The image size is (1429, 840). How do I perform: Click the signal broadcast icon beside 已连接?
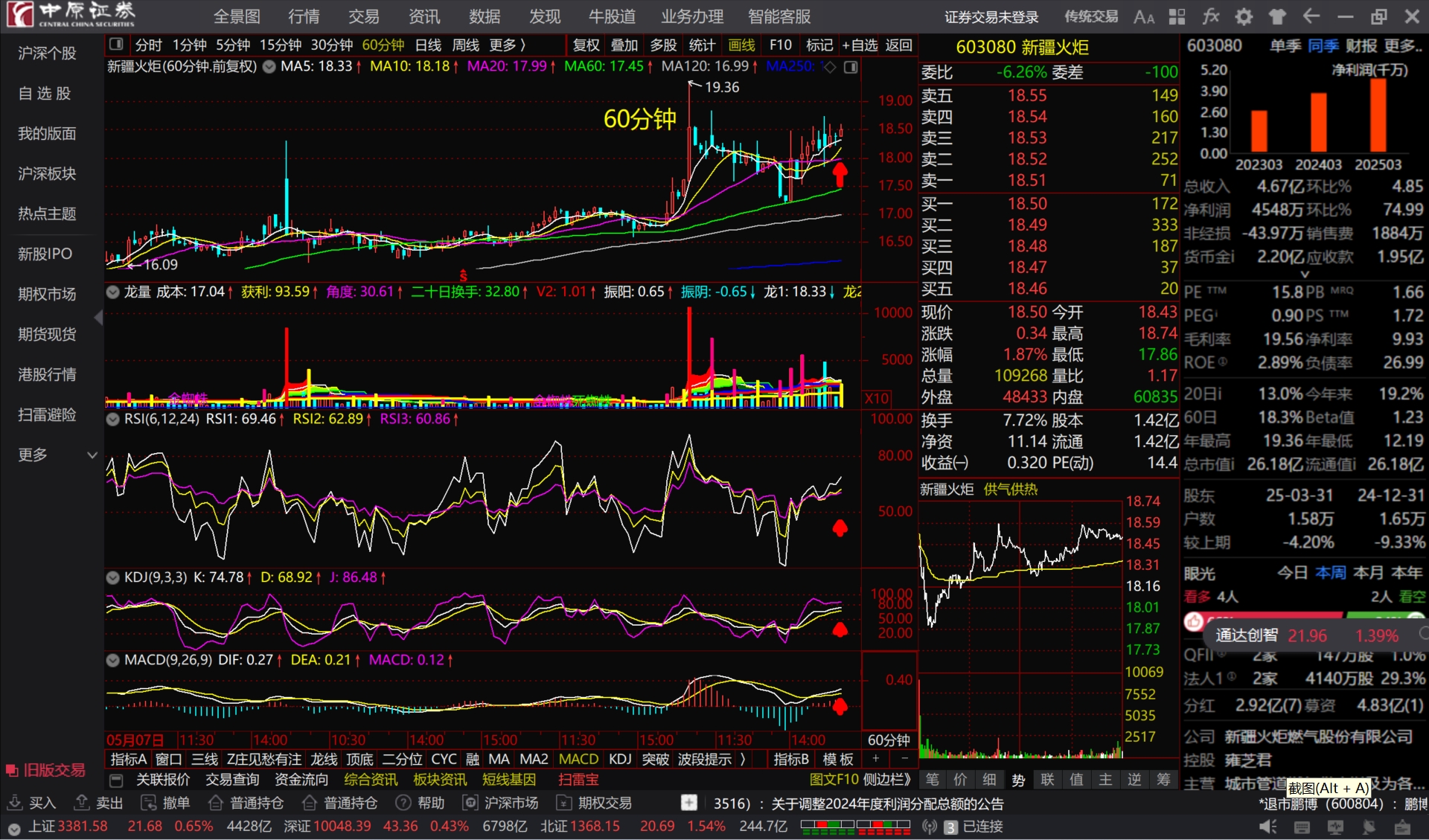pyautogui.click(x=929, y=827)
